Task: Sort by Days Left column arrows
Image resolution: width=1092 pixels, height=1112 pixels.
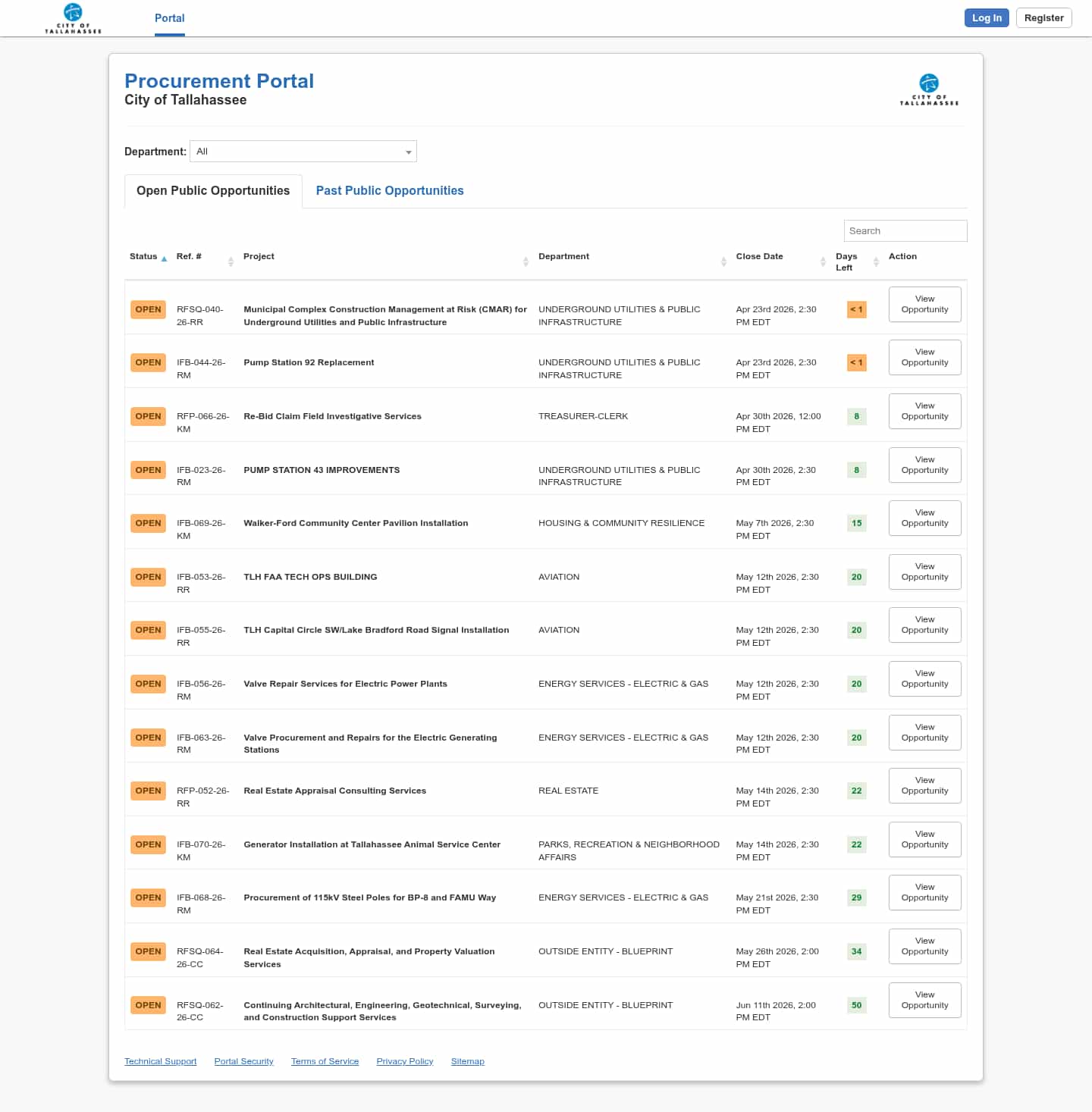Action: click(876, 262)
